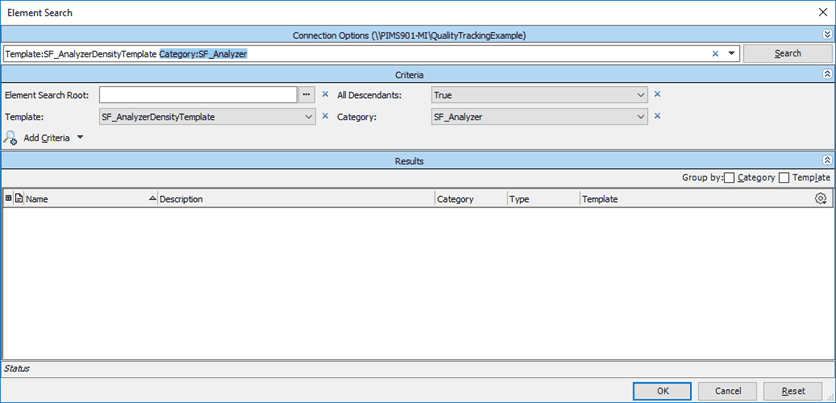The height and width of the screenshot is (403, 836).
Task: Collapse the Results section
Action: tap(827, 160)
